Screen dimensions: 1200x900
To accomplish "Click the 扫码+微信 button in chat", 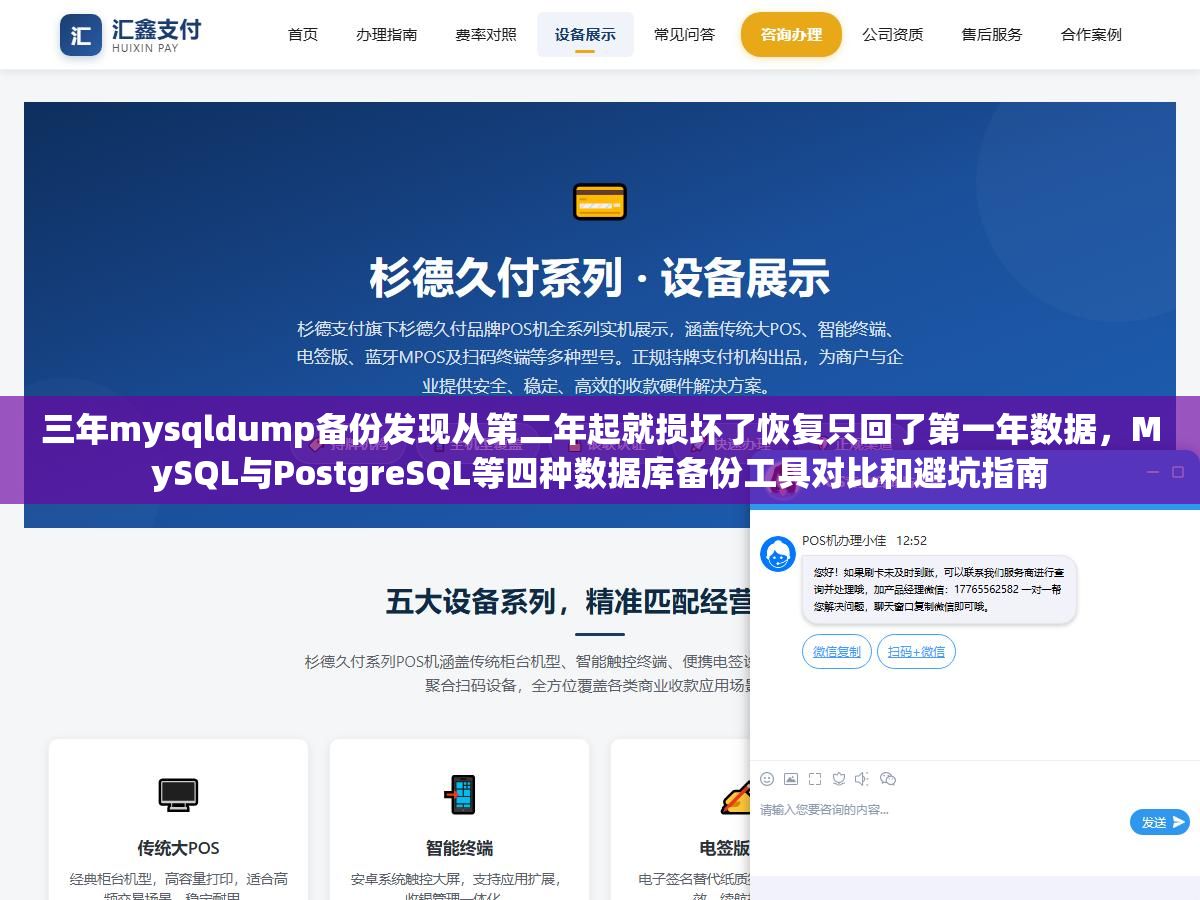I will point(916,651).
